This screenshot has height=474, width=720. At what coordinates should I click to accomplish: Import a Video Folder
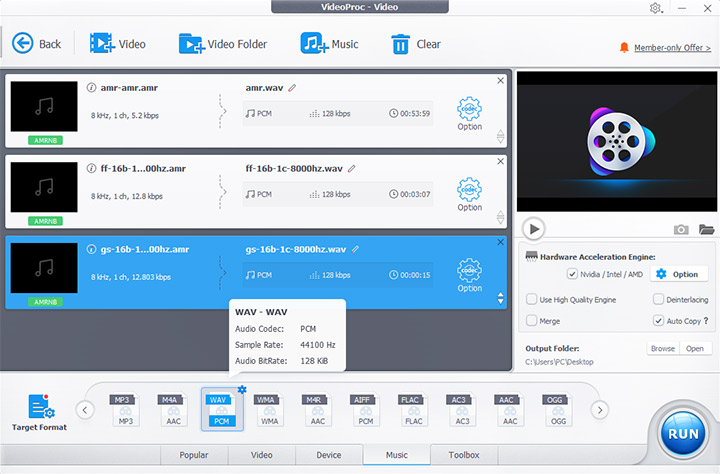click(223, 44)
